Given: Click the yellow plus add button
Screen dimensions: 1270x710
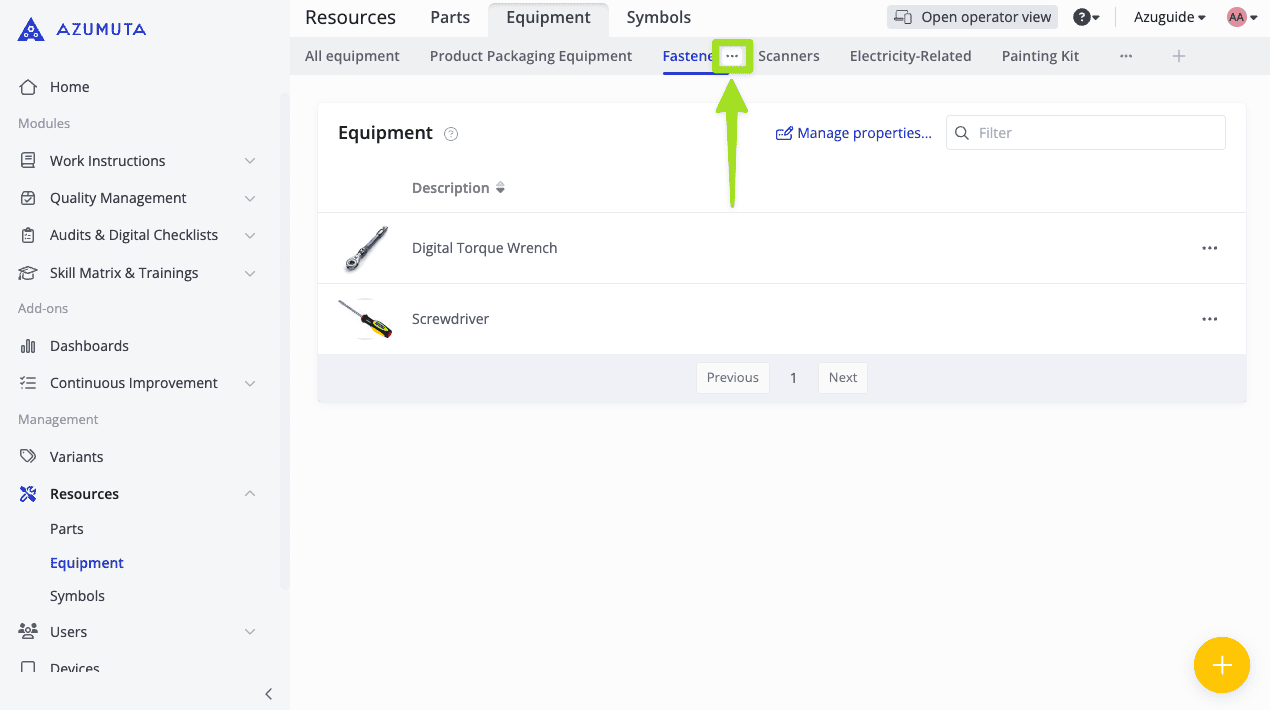Looking at the screenshot, I should 1221,665.
